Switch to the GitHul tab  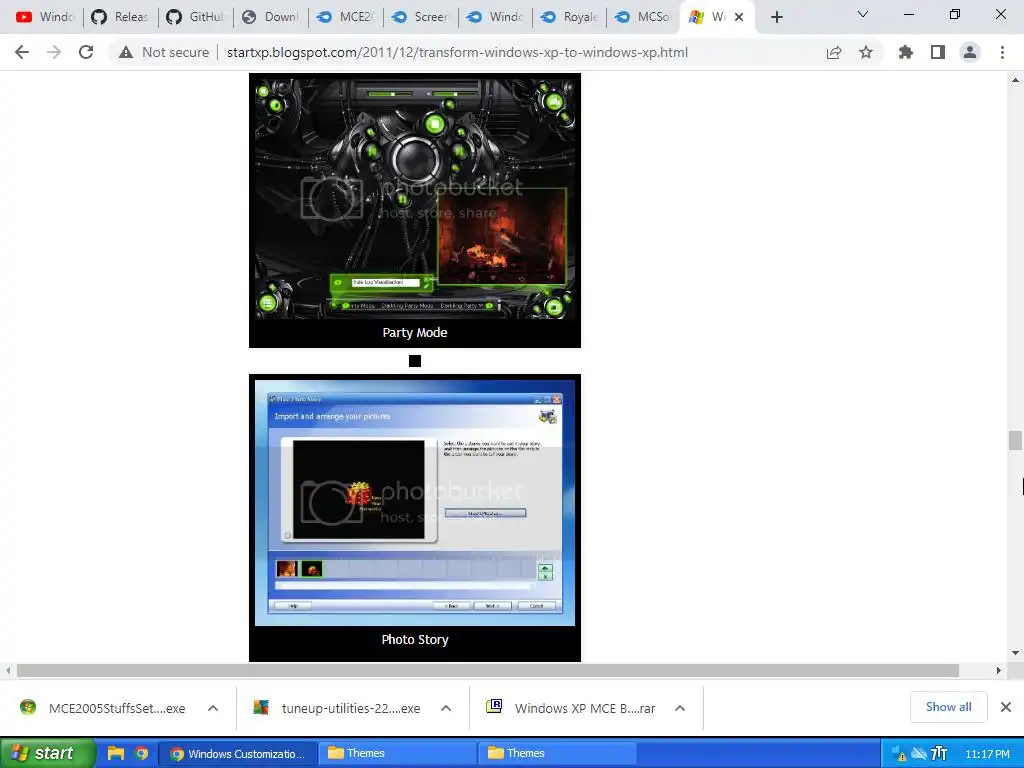[195, 17]
